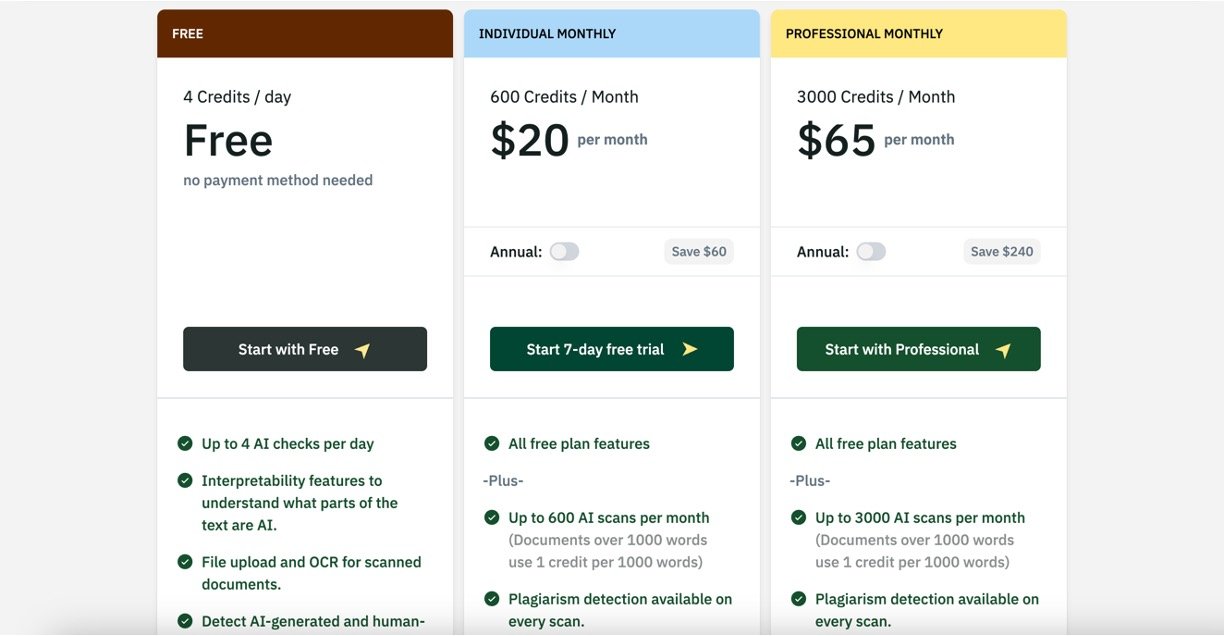Click arrow icon on 7-day free trial button

(690, 349)
